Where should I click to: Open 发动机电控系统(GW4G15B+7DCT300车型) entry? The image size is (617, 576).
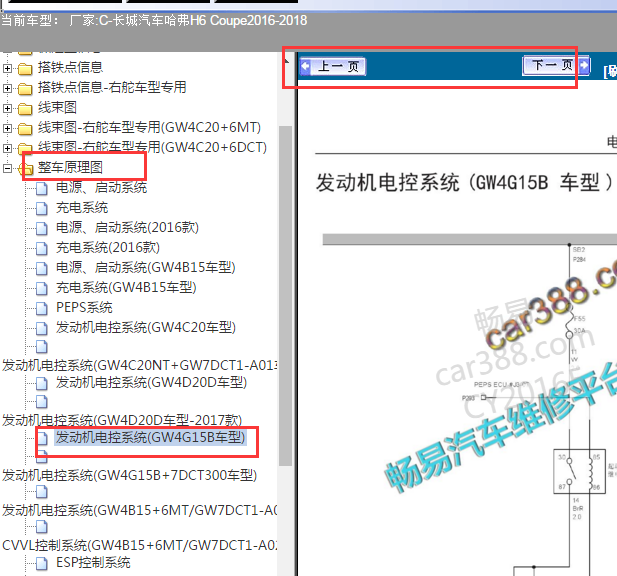coord(129,475)
